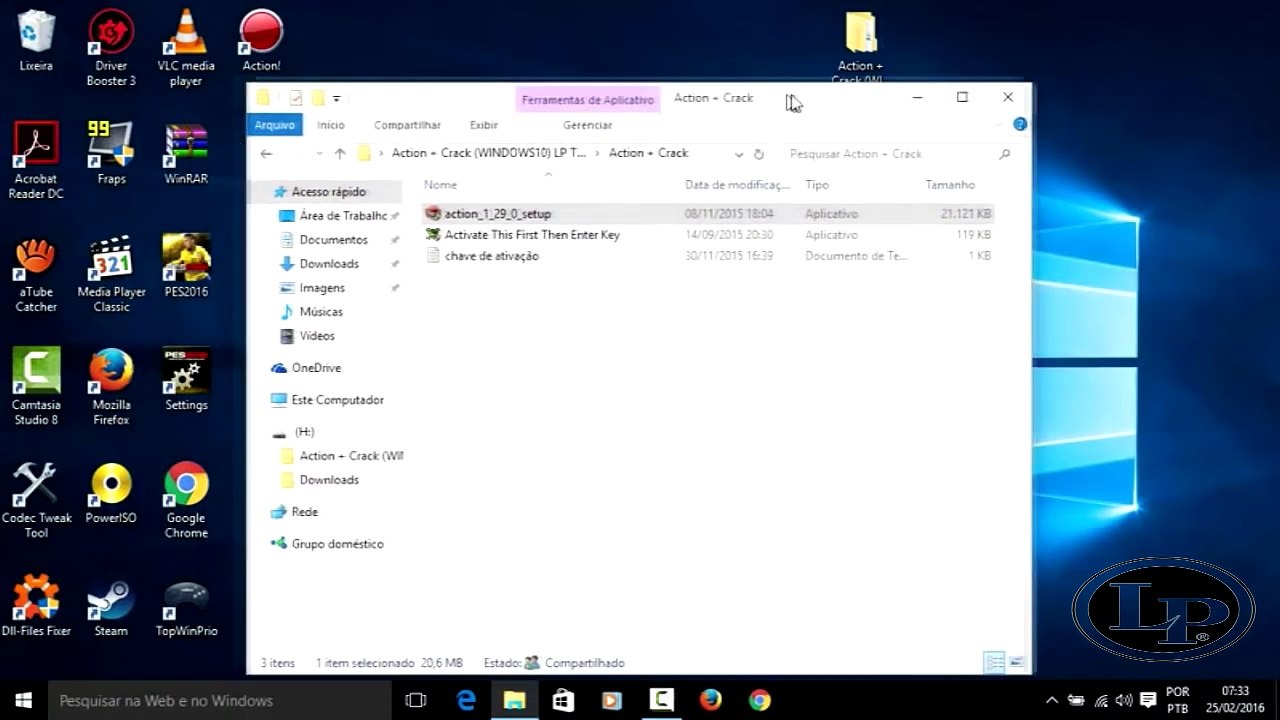
Task: Select Ferramentas de Aplicativo tab
Action: tap(588, 100)
